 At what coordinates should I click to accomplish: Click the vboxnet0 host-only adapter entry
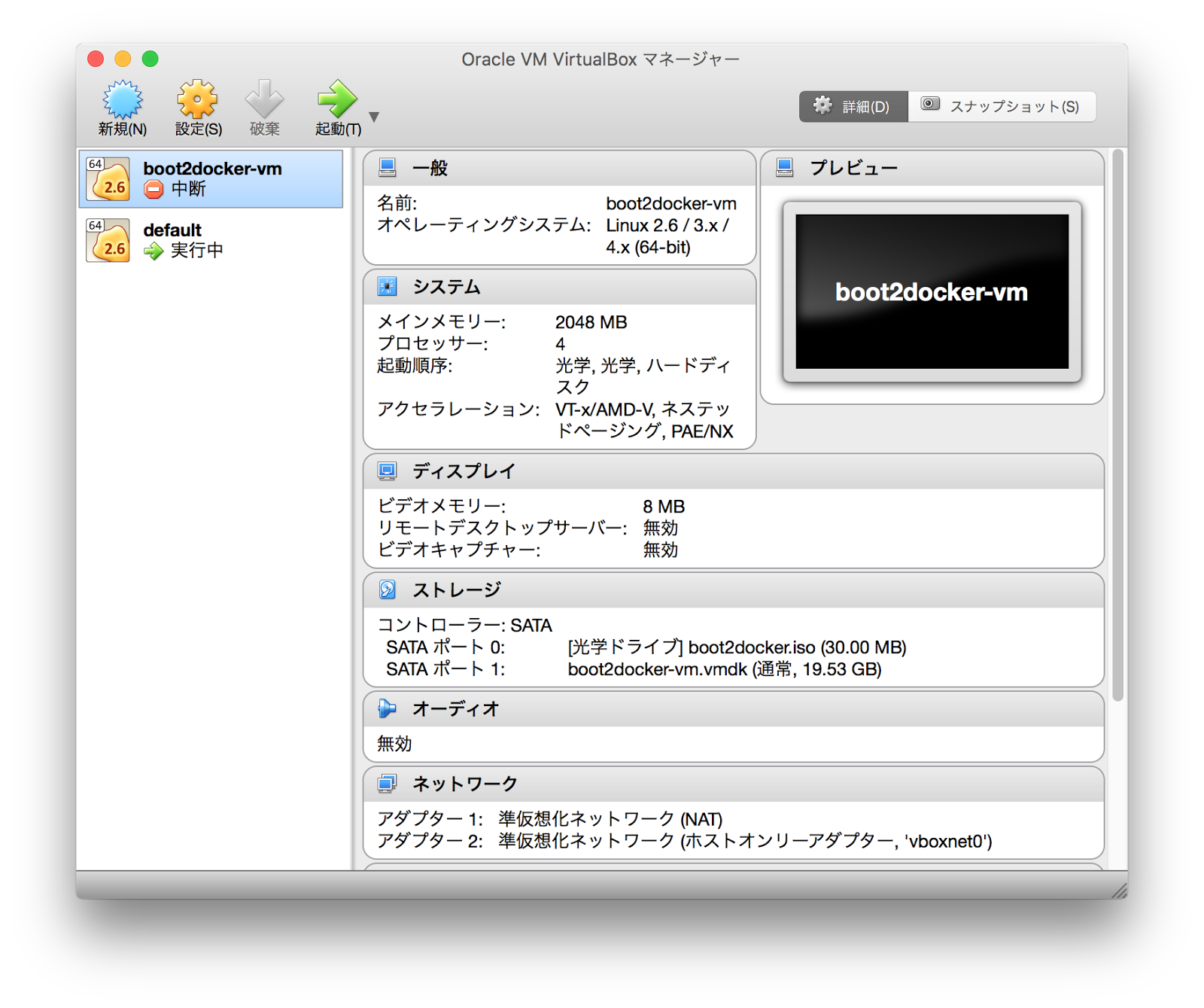pyautogui.click(x=745, y=841)
